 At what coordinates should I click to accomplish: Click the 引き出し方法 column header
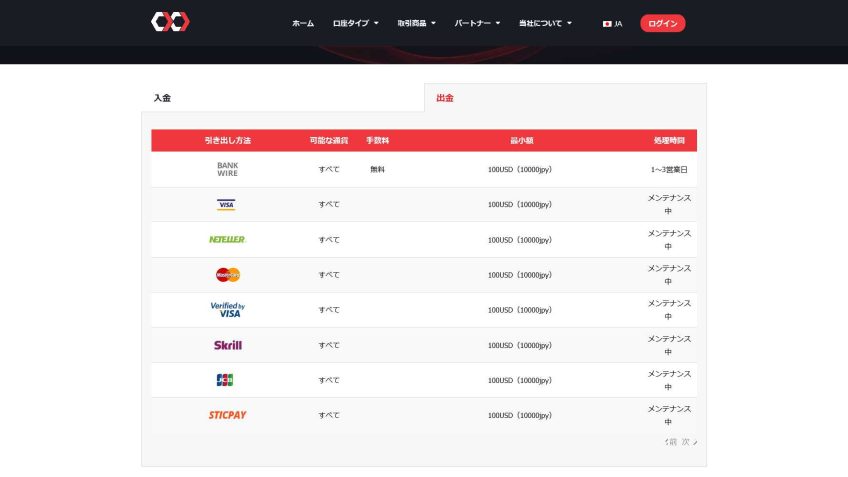coord(227,141)
